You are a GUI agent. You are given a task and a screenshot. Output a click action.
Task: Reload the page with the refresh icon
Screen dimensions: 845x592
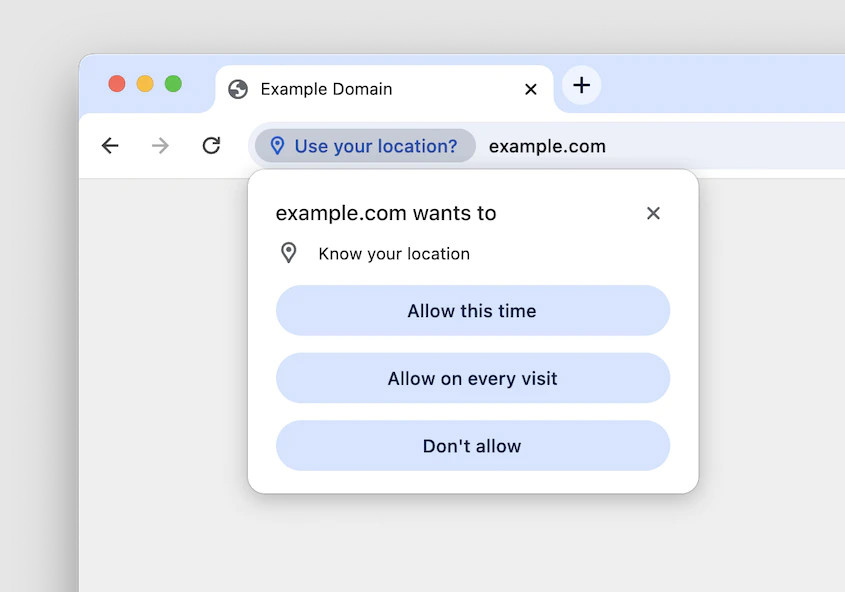pos(211,145)
